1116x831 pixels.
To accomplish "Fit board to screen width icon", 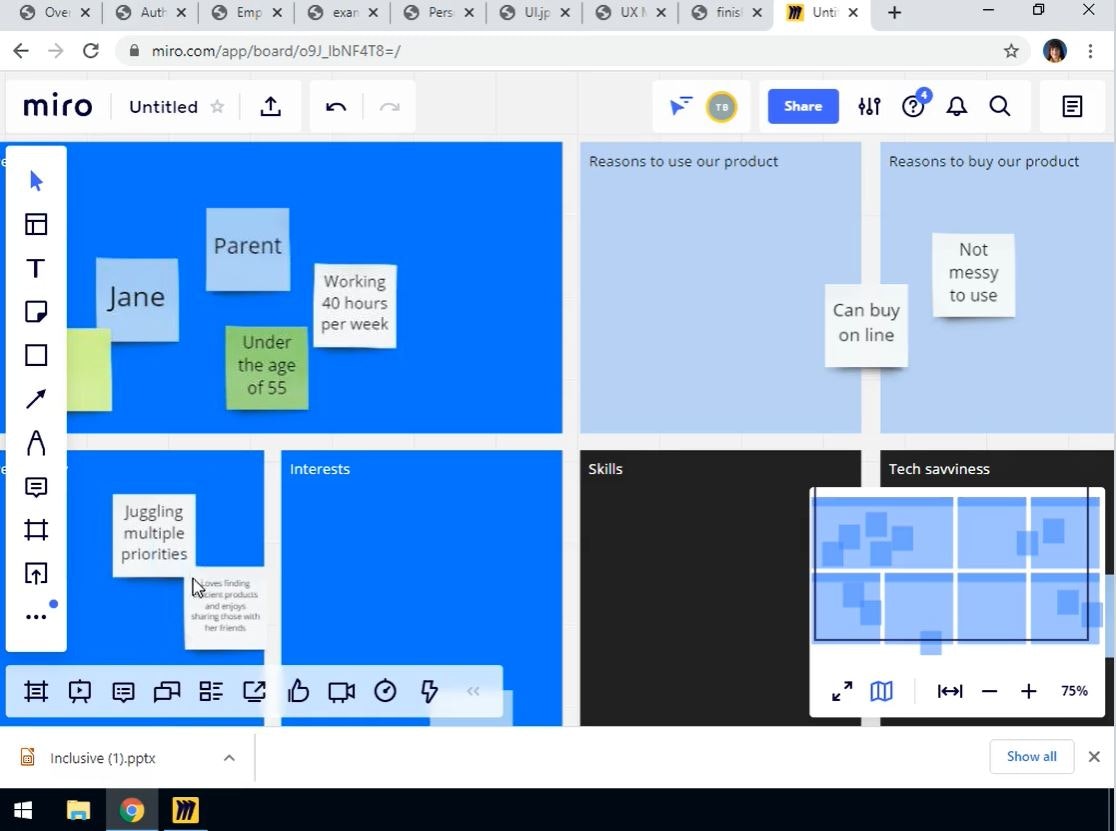I will [x=949, y=691].
